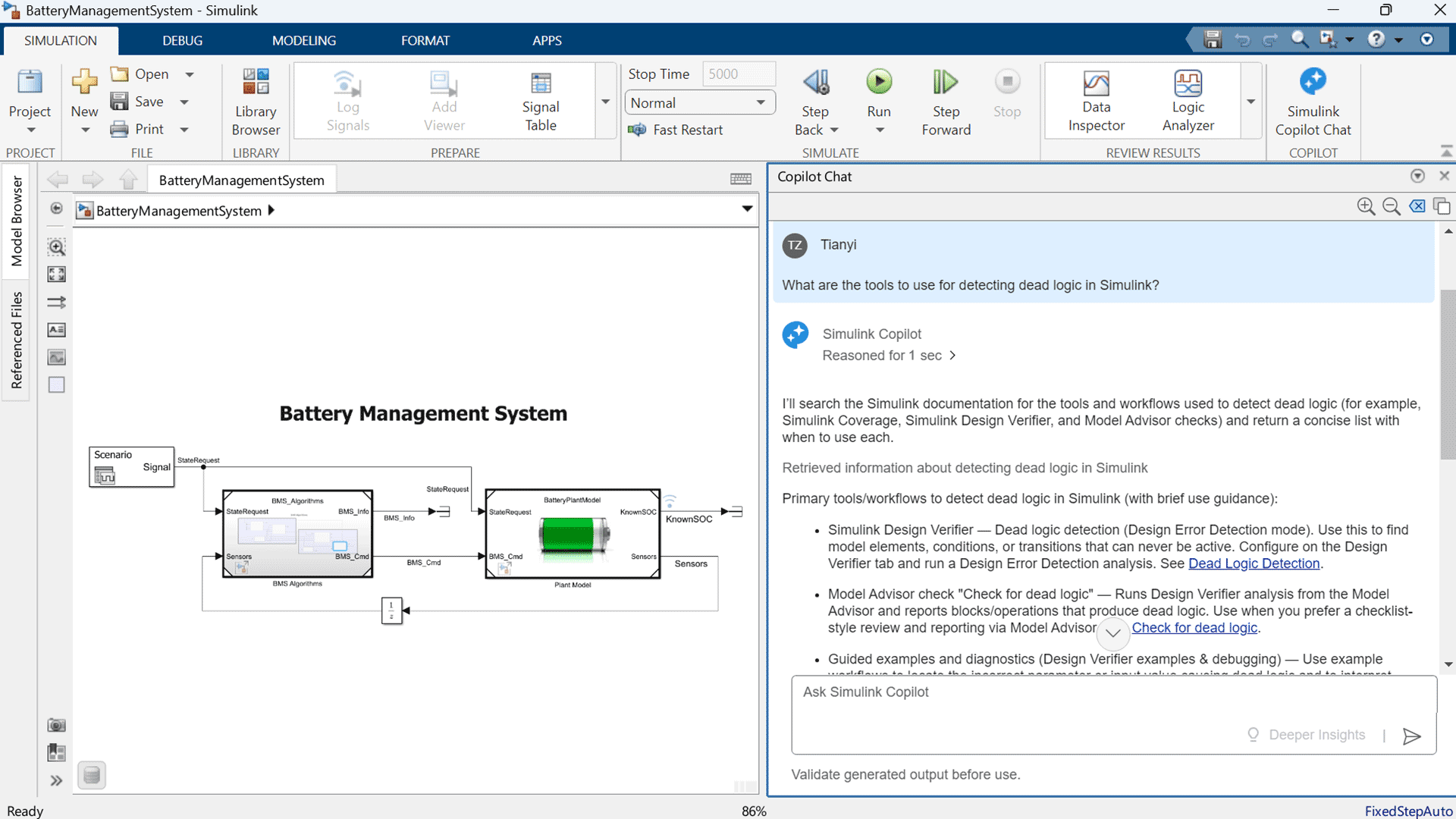Screen dimensions: 1456x819
Task: Clear chat icon in Copilot panel
Action: click(1417, 206)
